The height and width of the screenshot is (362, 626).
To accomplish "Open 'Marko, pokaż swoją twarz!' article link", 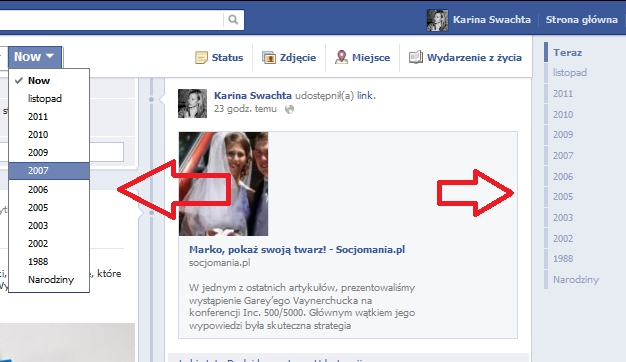I will (x=297, y=250).
